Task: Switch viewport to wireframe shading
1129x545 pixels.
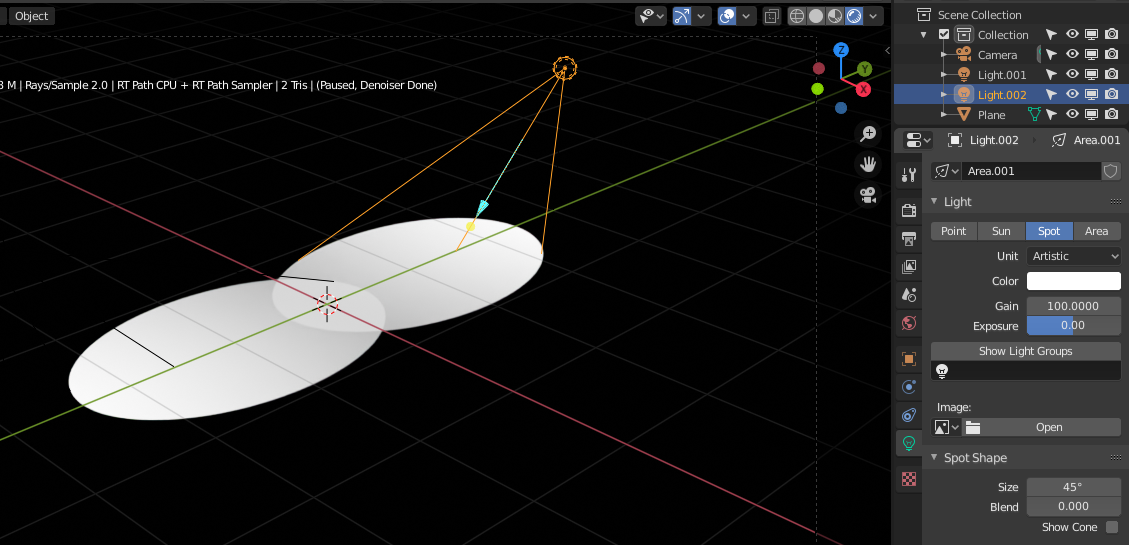Action: [797, 16]
